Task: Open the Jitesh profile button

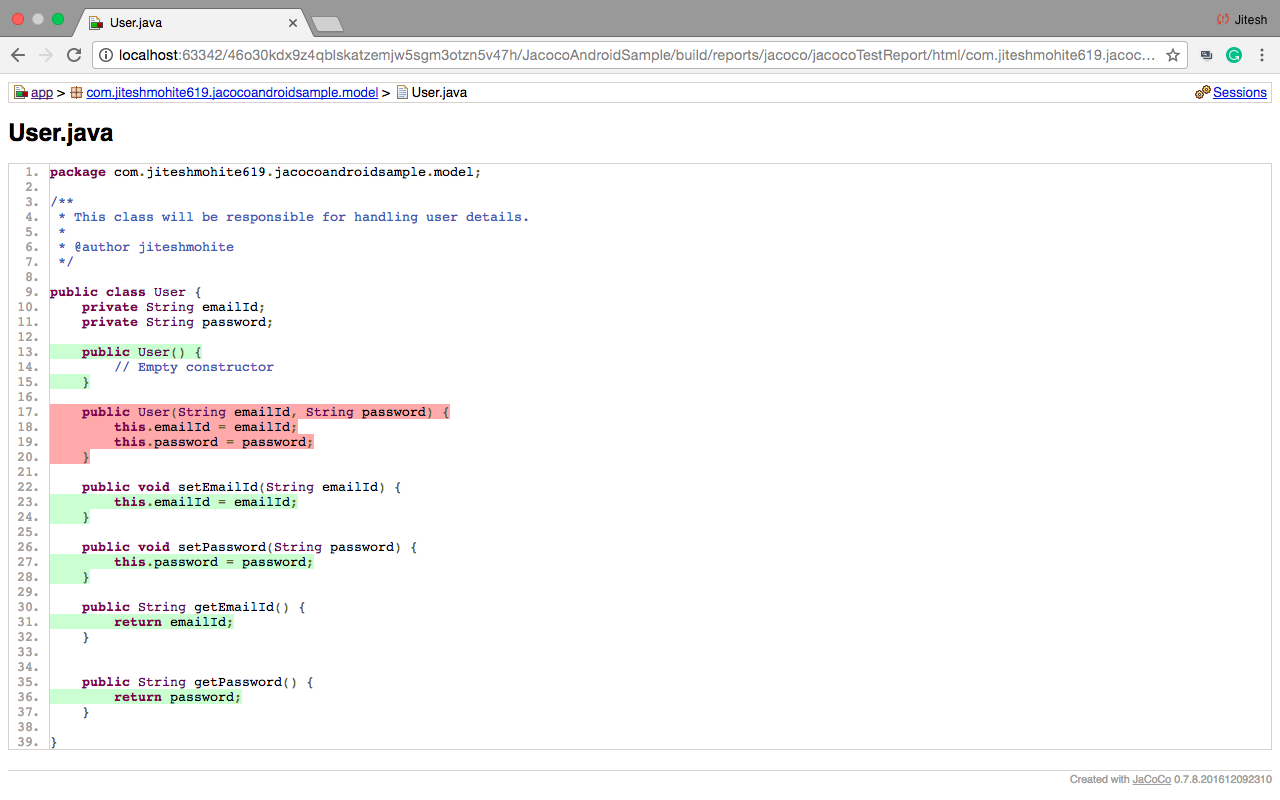Action: 1241,19
